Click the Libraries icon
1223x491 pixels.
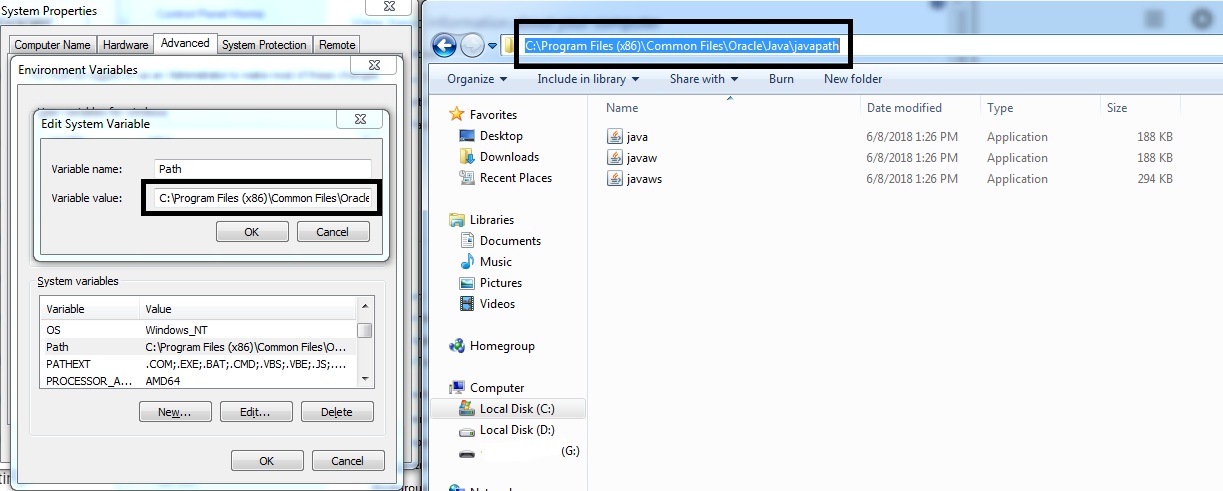[457, 220]
